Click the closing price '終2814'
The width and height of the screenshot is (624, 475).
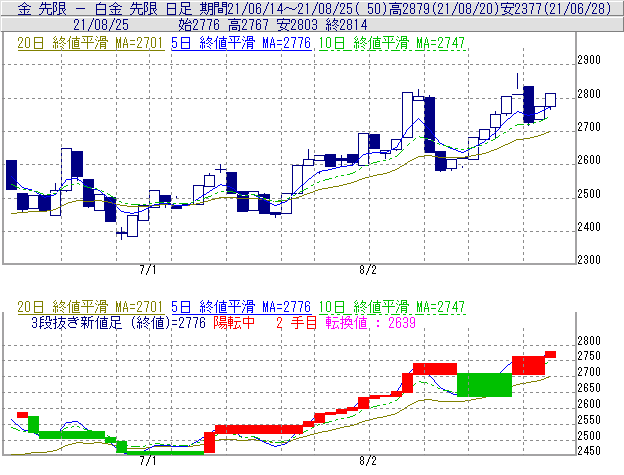(x=346, y=25)
